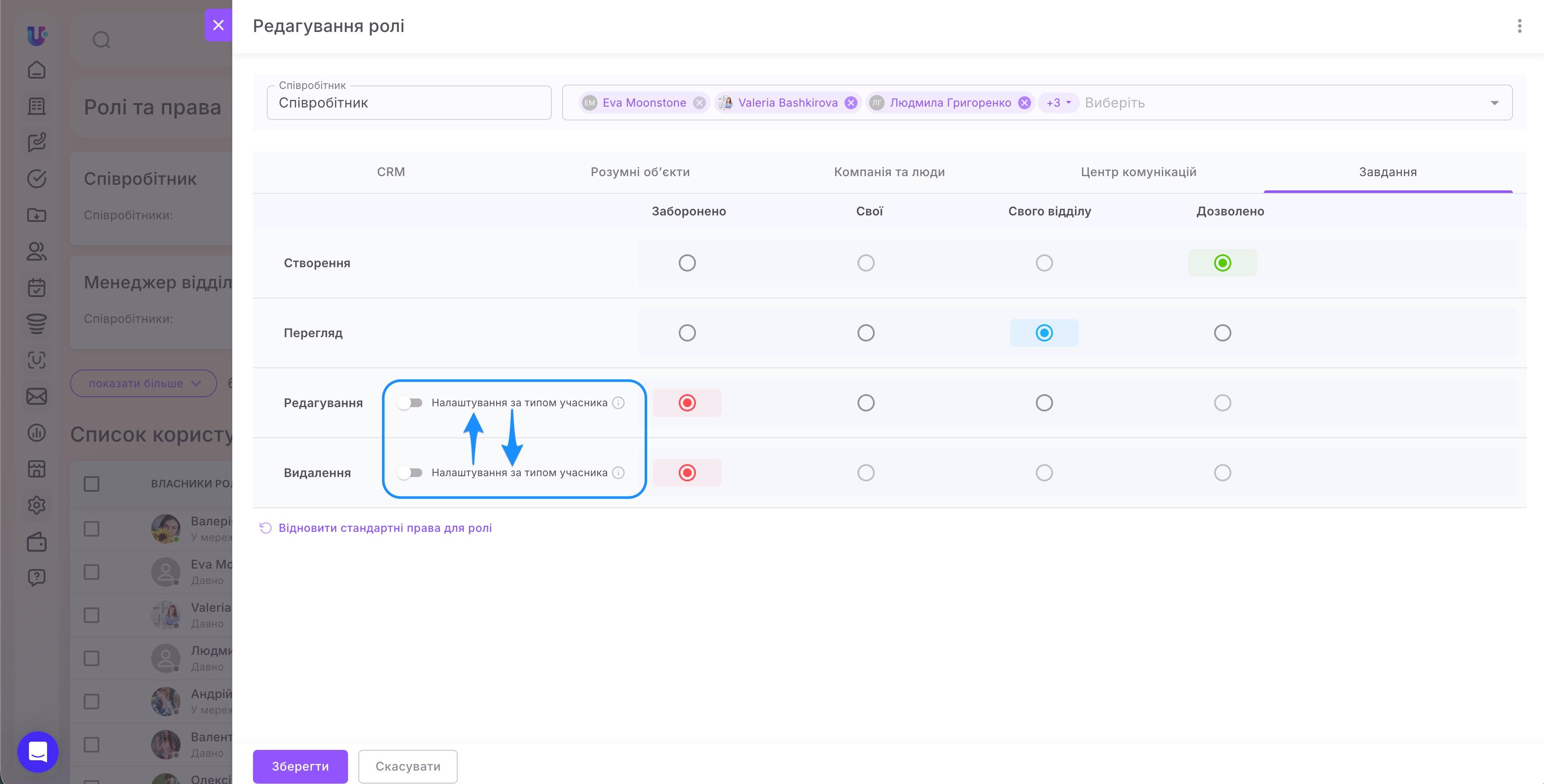Image resolution: width=1544 pixels, height=784 pixels.
Task: Open the chat messenger bubble icon
Action: 38,752
